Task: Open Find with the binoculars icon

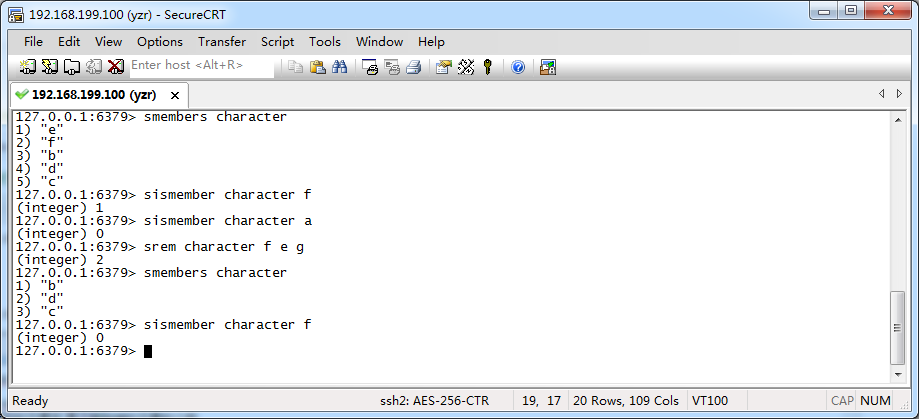Action: [339, 67]
